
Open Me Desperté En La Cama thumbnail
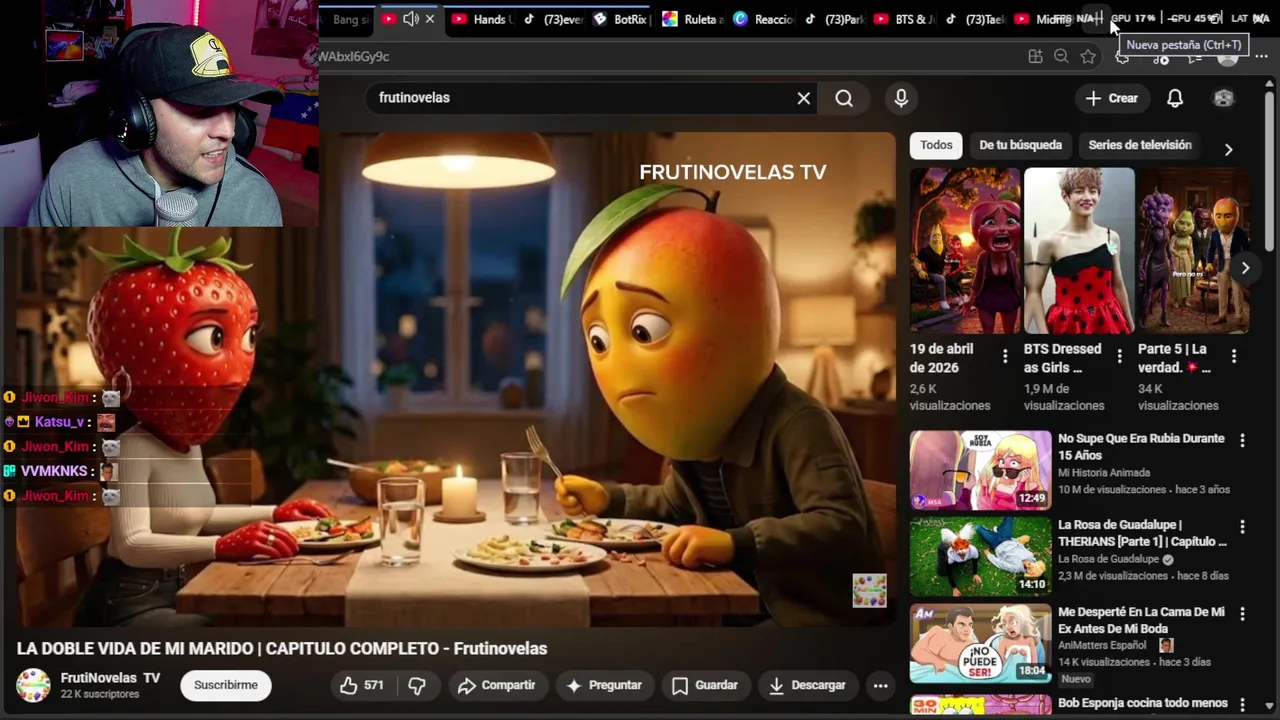click(x=980, y=643)
